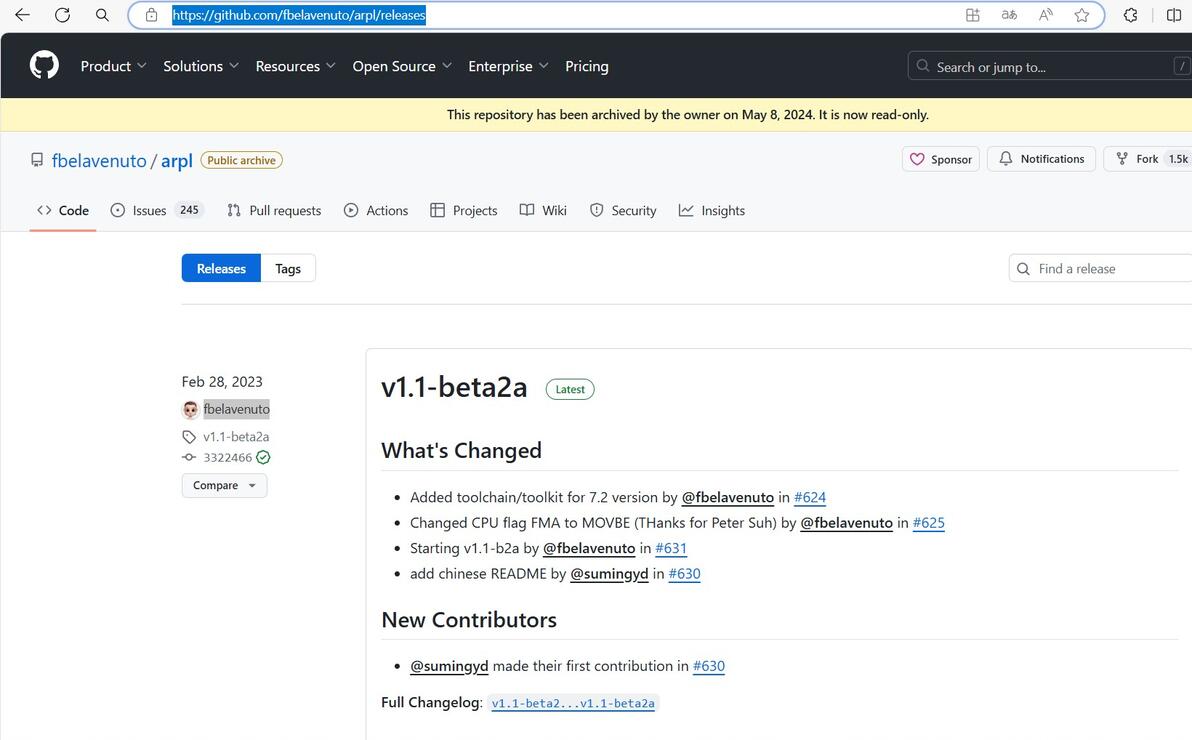Click the Find a release field
This screenshot has width=1192, height=740.
click(1100, 268)
